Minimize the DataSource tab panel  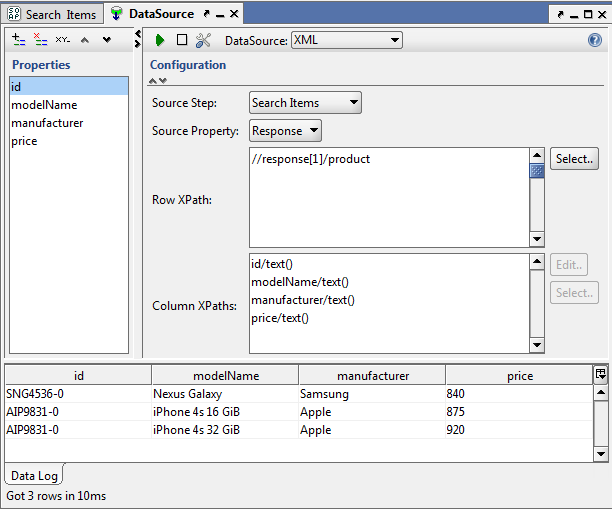220,16
